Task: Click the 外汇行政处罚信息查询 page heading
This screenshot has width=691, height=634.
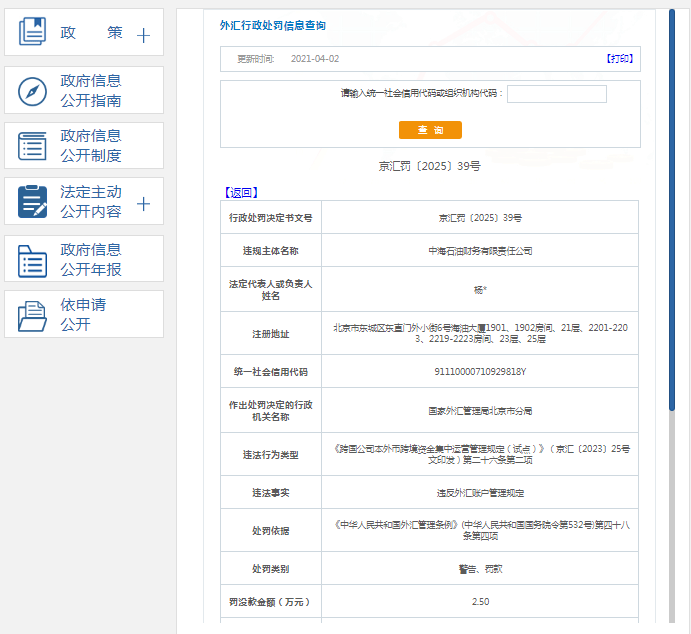Action: (272, 25)
